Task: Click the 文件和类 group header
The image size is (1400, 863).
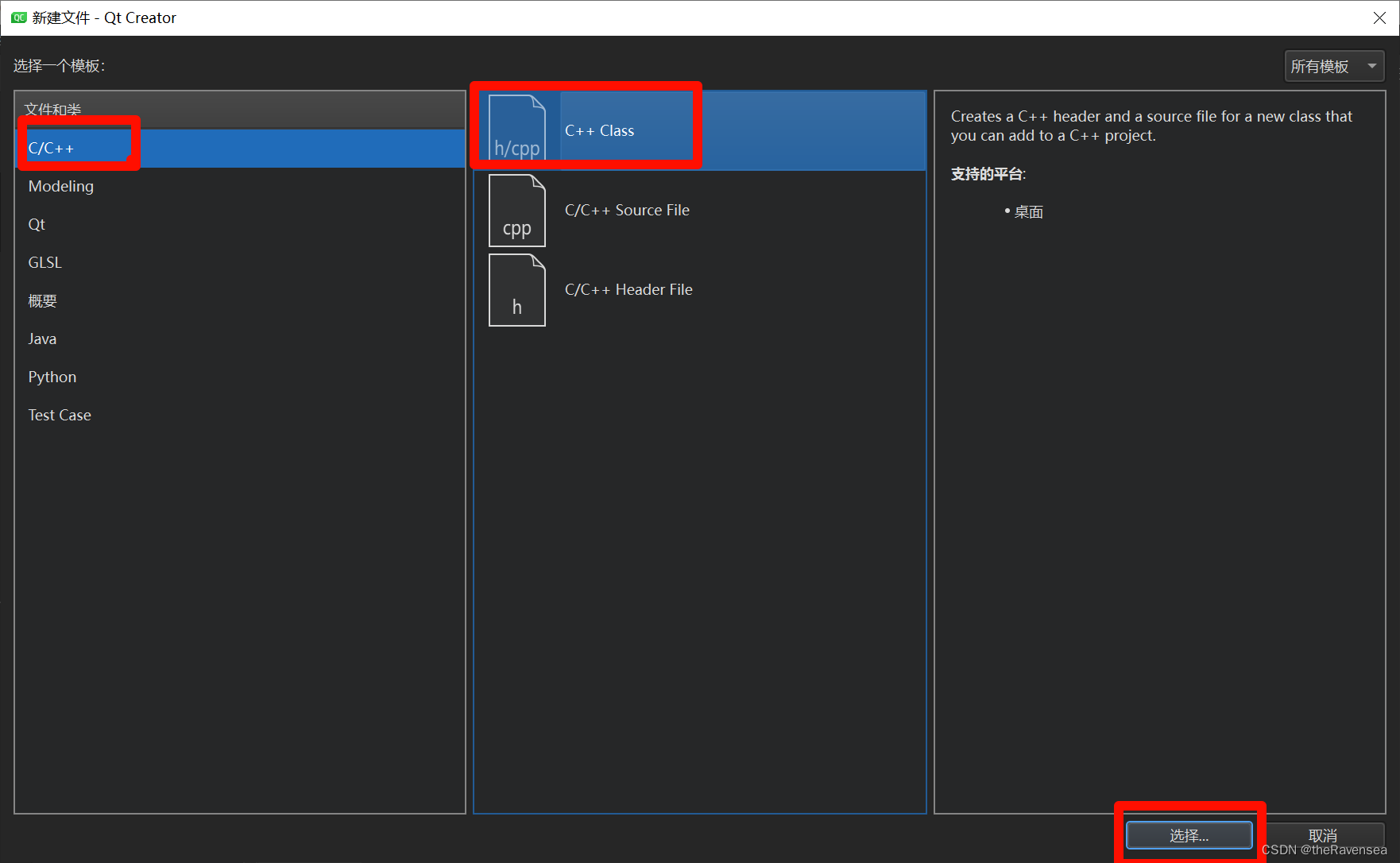Action: (240, 110)
